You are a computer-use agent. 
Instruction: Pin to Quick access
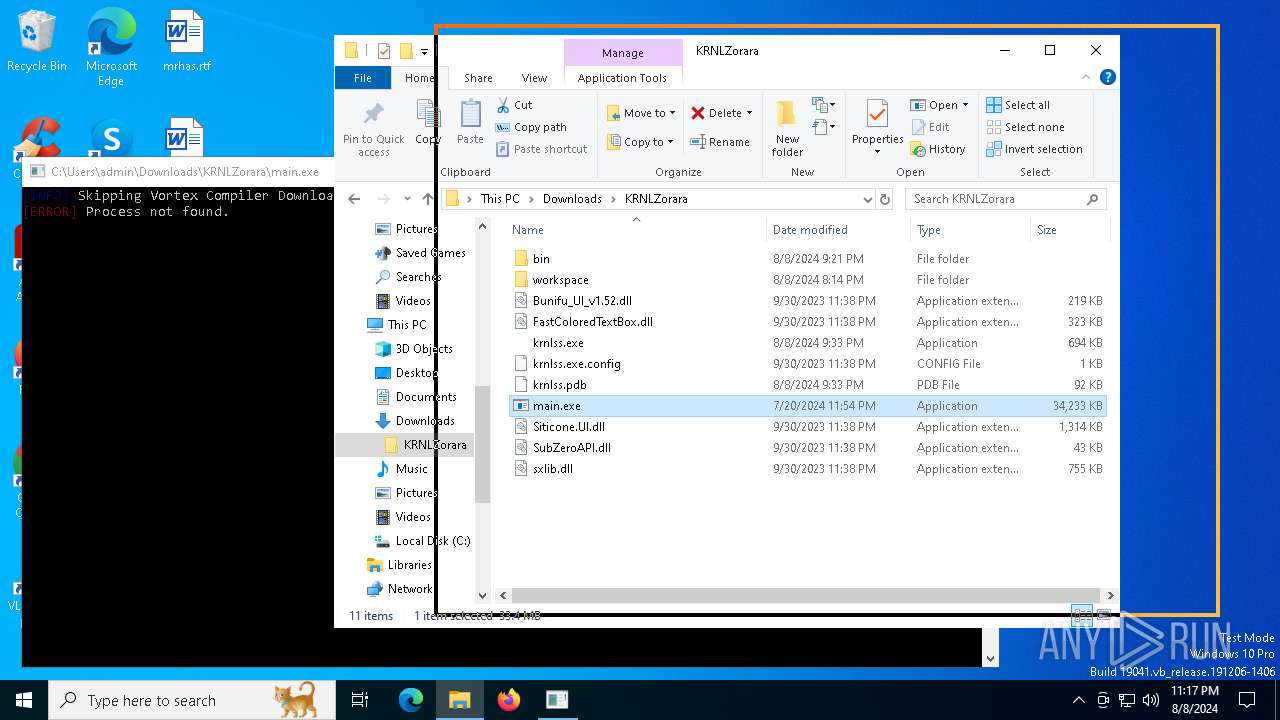[374, 128]
